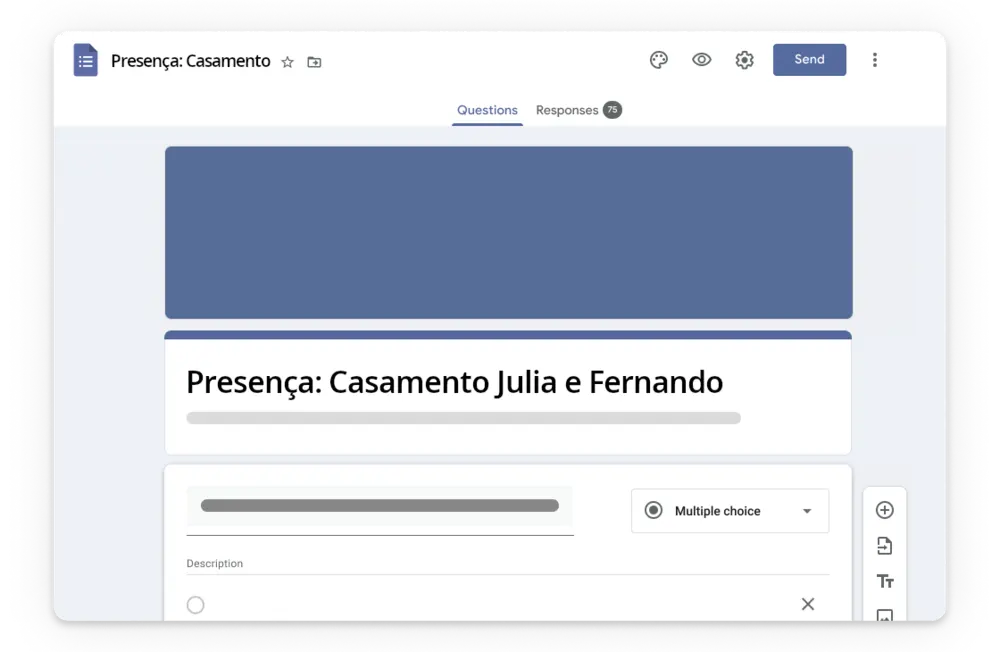The image size is (1000, 652).
Task: Add an image from the sidebar
Action: pos(885,615)
